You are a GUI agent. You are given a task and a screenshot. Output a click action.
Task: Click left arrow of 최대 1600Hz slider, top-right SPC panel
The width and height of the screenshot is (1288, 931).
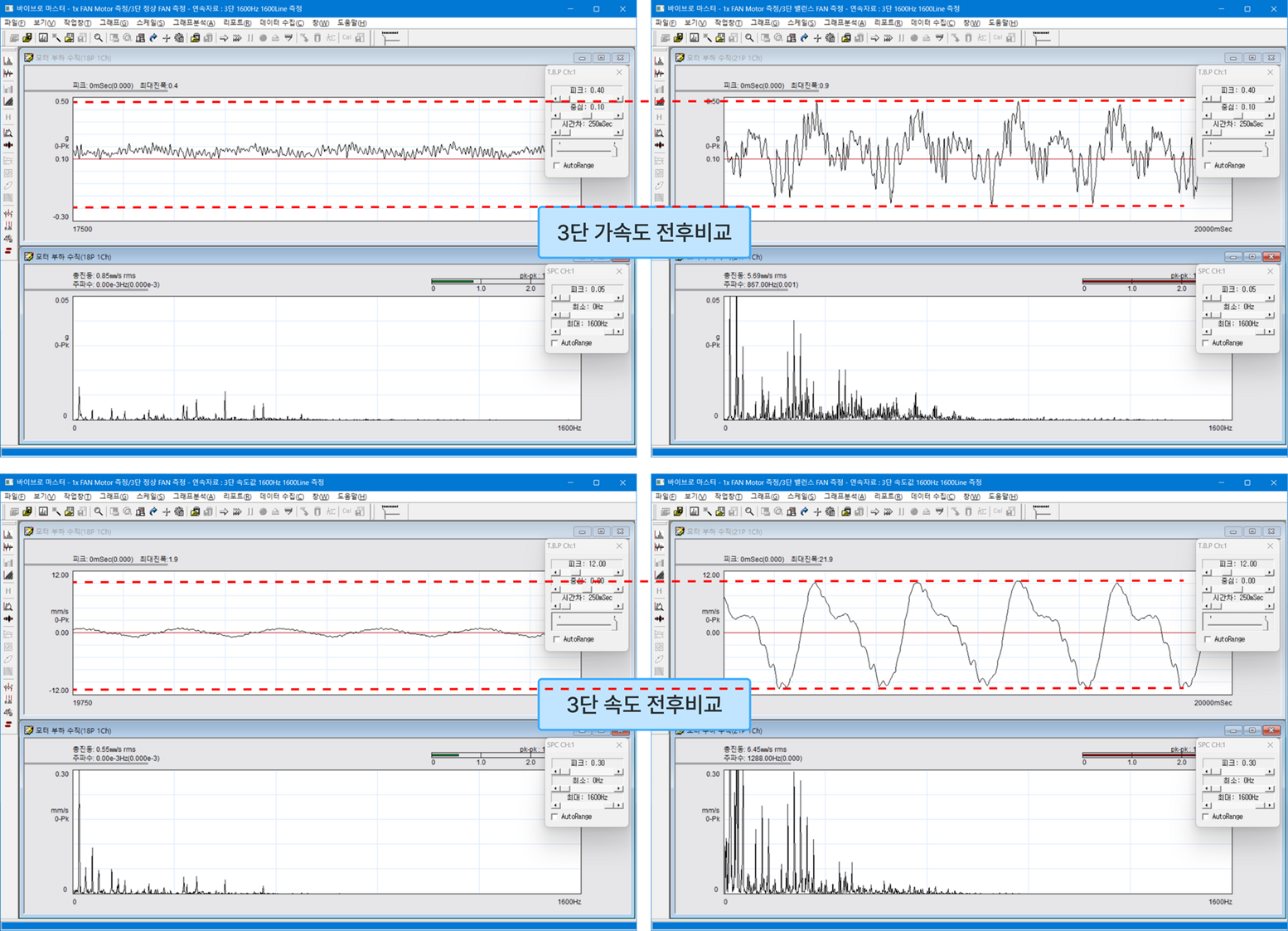point(1207,332)
